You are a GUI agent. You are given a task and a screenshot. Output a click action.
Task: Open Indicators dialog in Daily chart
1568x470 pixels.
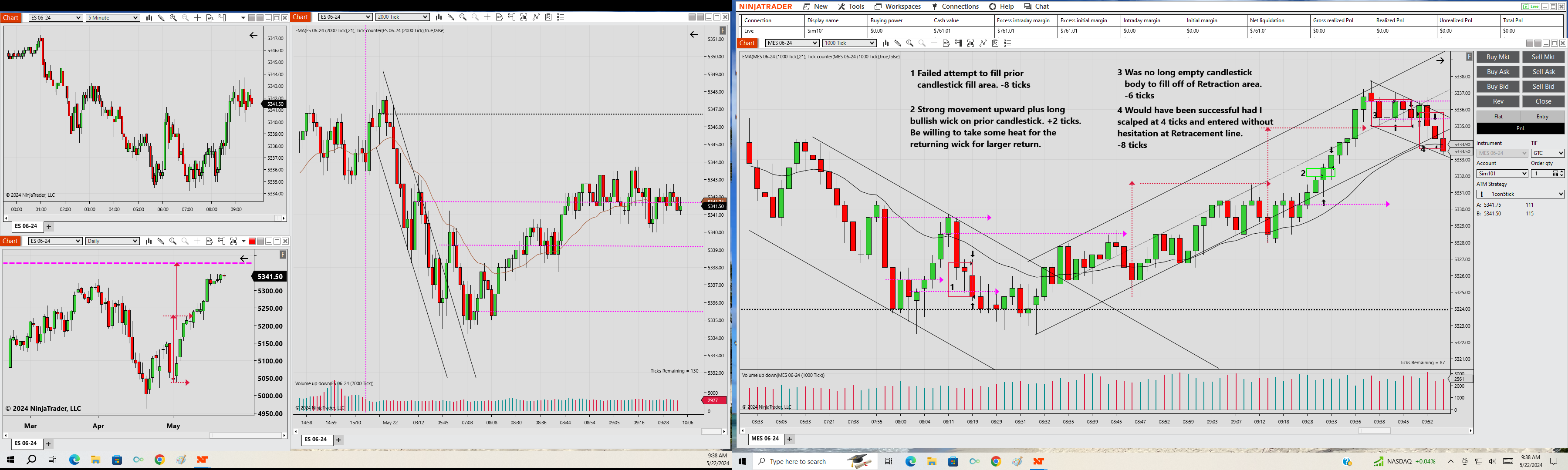tap(234, 242)
